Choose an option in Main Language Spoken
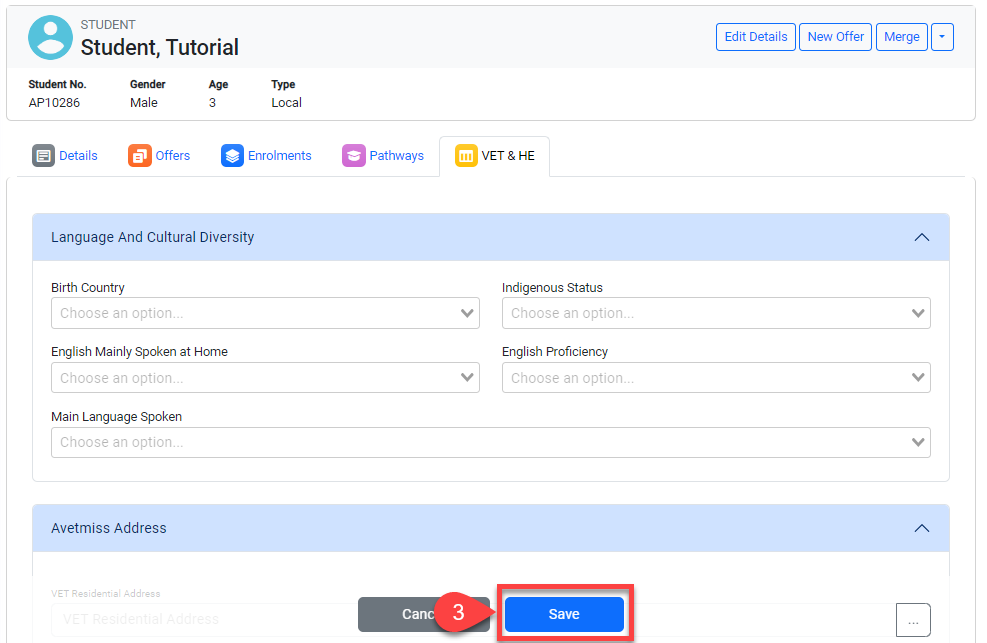987x643 pixels. (x=490, y=442)
